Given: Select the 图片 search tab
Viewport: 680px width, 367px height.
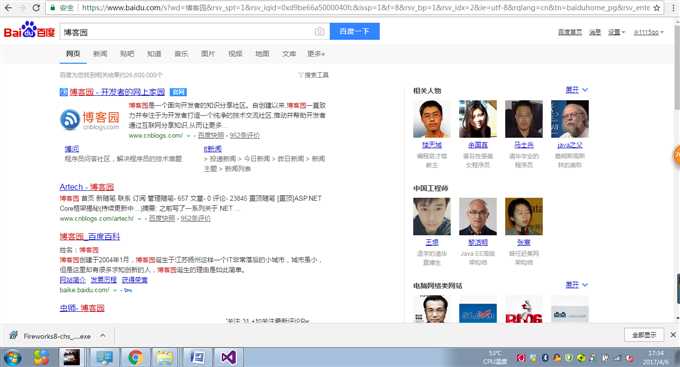Looking at the screenshot, I should [x=208, y=54].
